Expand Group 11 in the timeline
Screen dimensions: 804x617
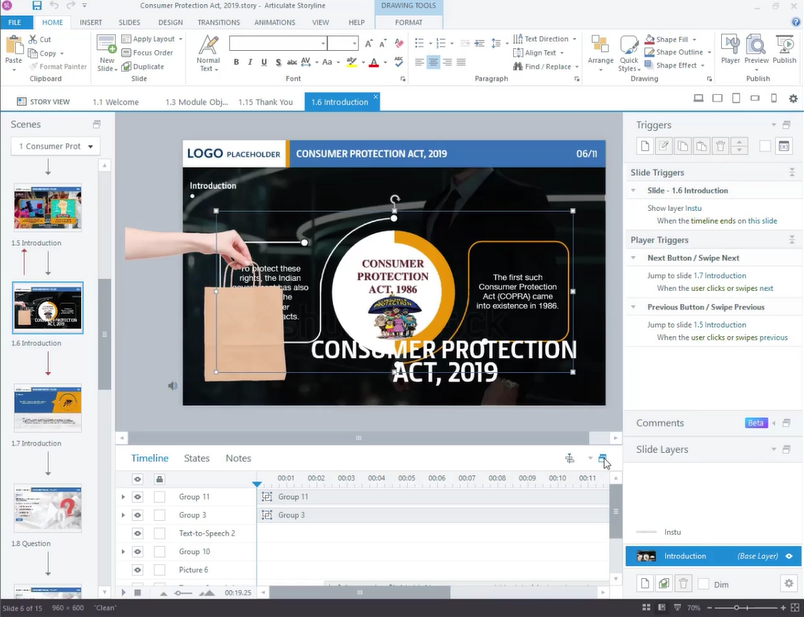pos(123,497)
